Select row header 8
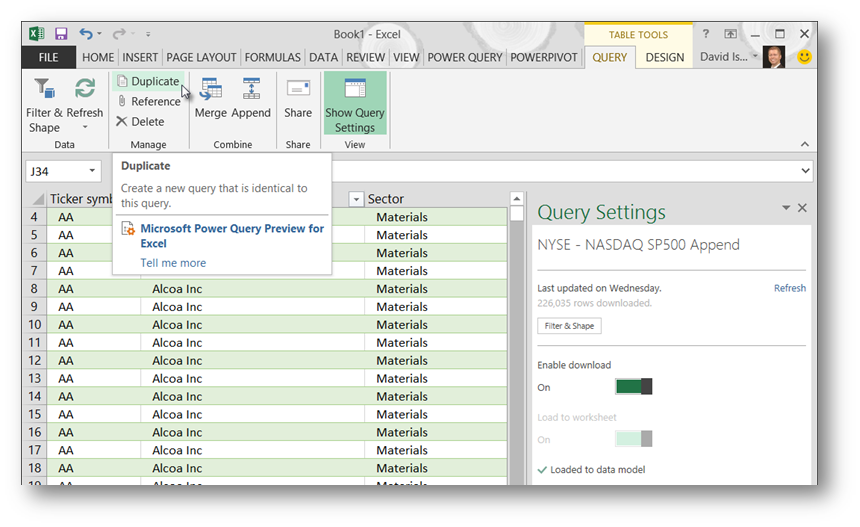860x527 pixels. tap(35, 288)
